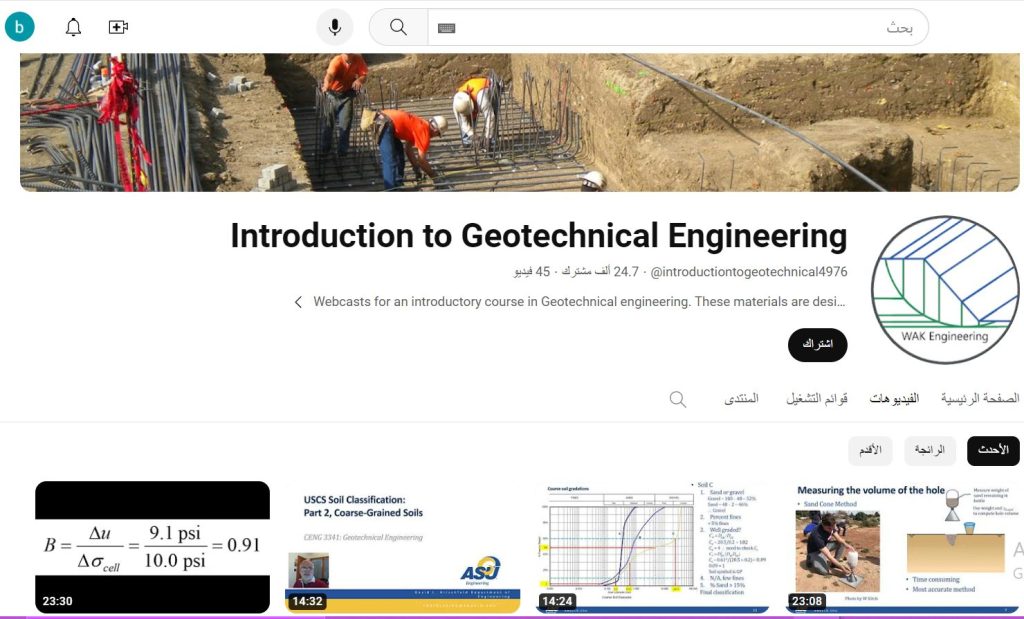Expand the channel description with the chevron

[297, 301]
